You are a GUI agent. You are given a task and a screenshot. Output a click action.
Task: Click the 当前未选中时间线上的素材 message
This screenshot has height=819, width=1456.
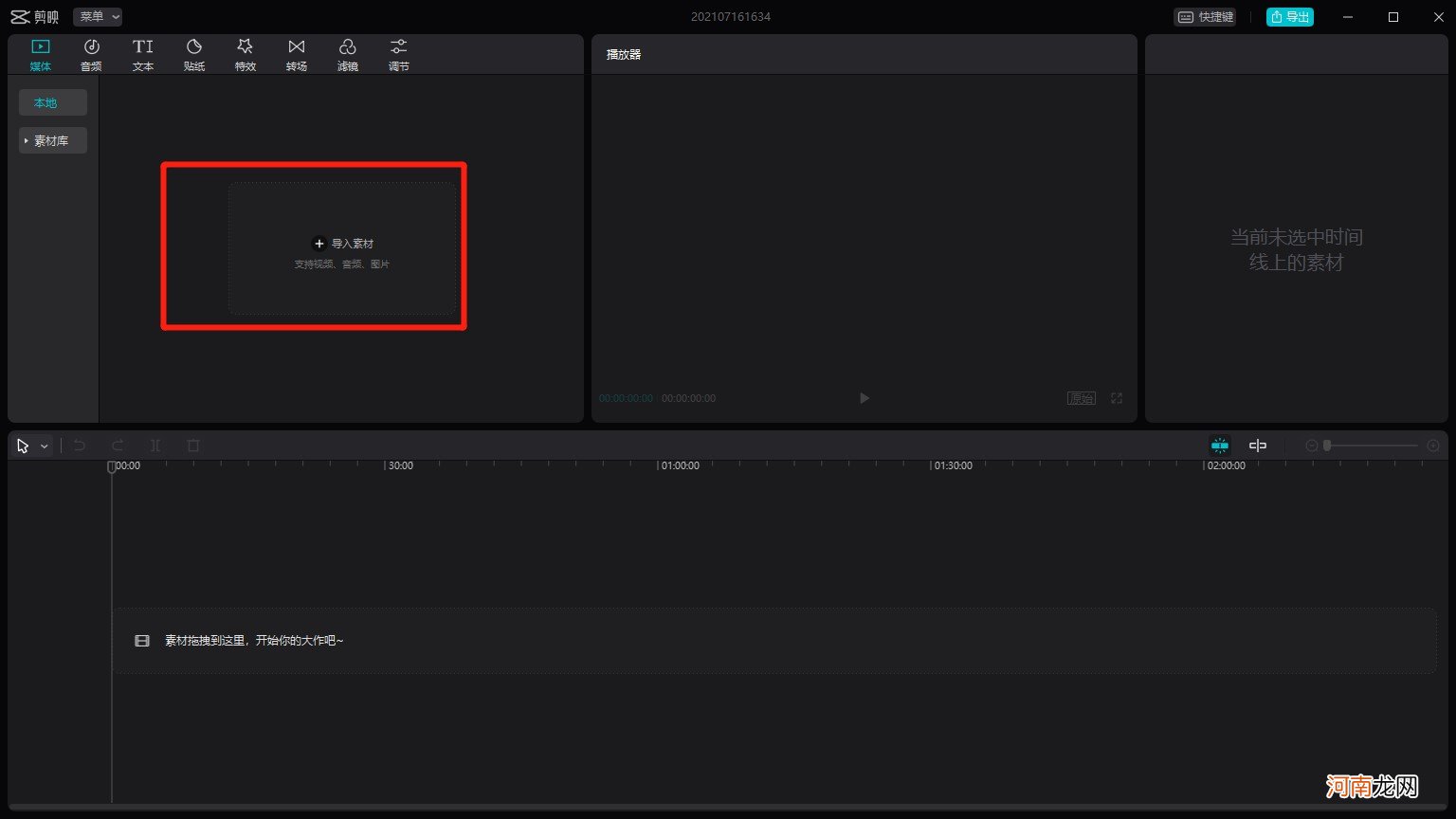(x=1297, y=249)
